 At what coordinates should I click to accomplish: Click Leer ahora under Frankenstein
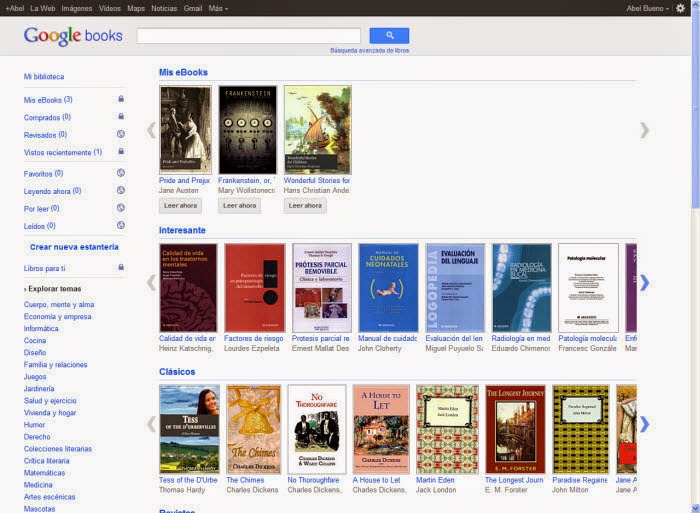tap(239, 206)
